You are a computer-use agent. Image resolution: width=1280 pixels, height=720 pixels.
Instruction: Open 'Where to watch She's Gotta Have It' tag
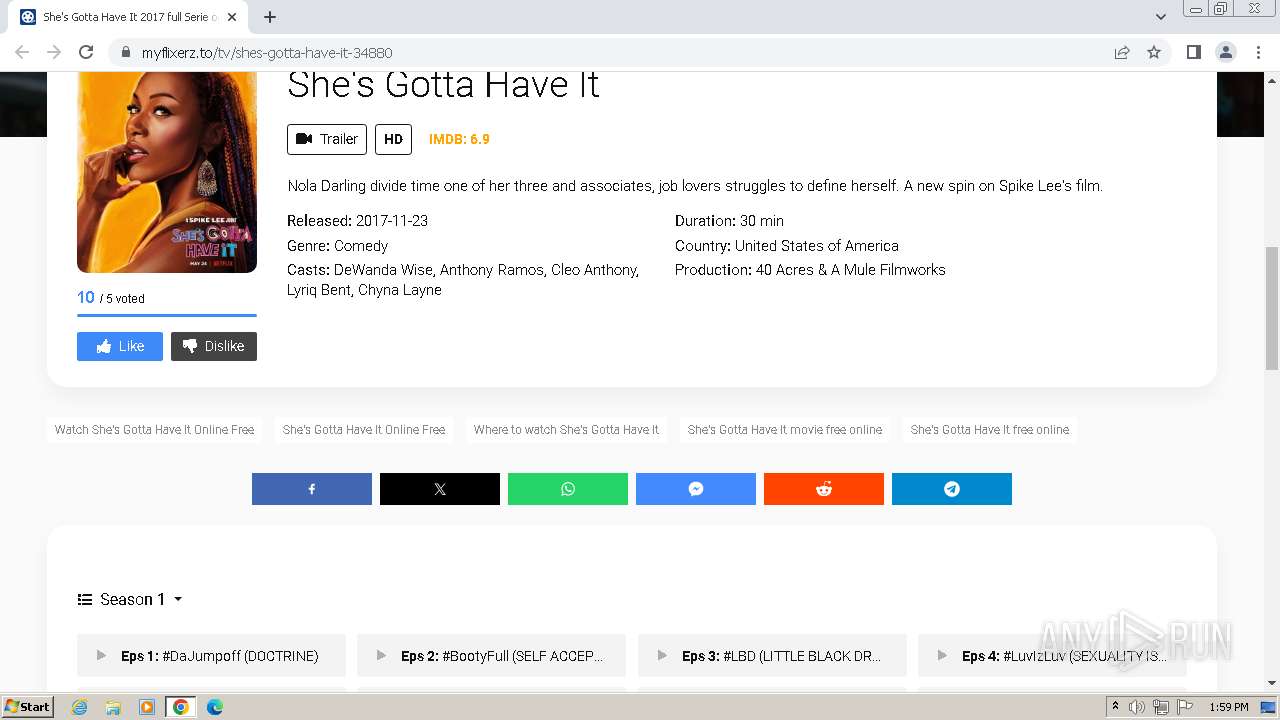(x=566, y=430)
